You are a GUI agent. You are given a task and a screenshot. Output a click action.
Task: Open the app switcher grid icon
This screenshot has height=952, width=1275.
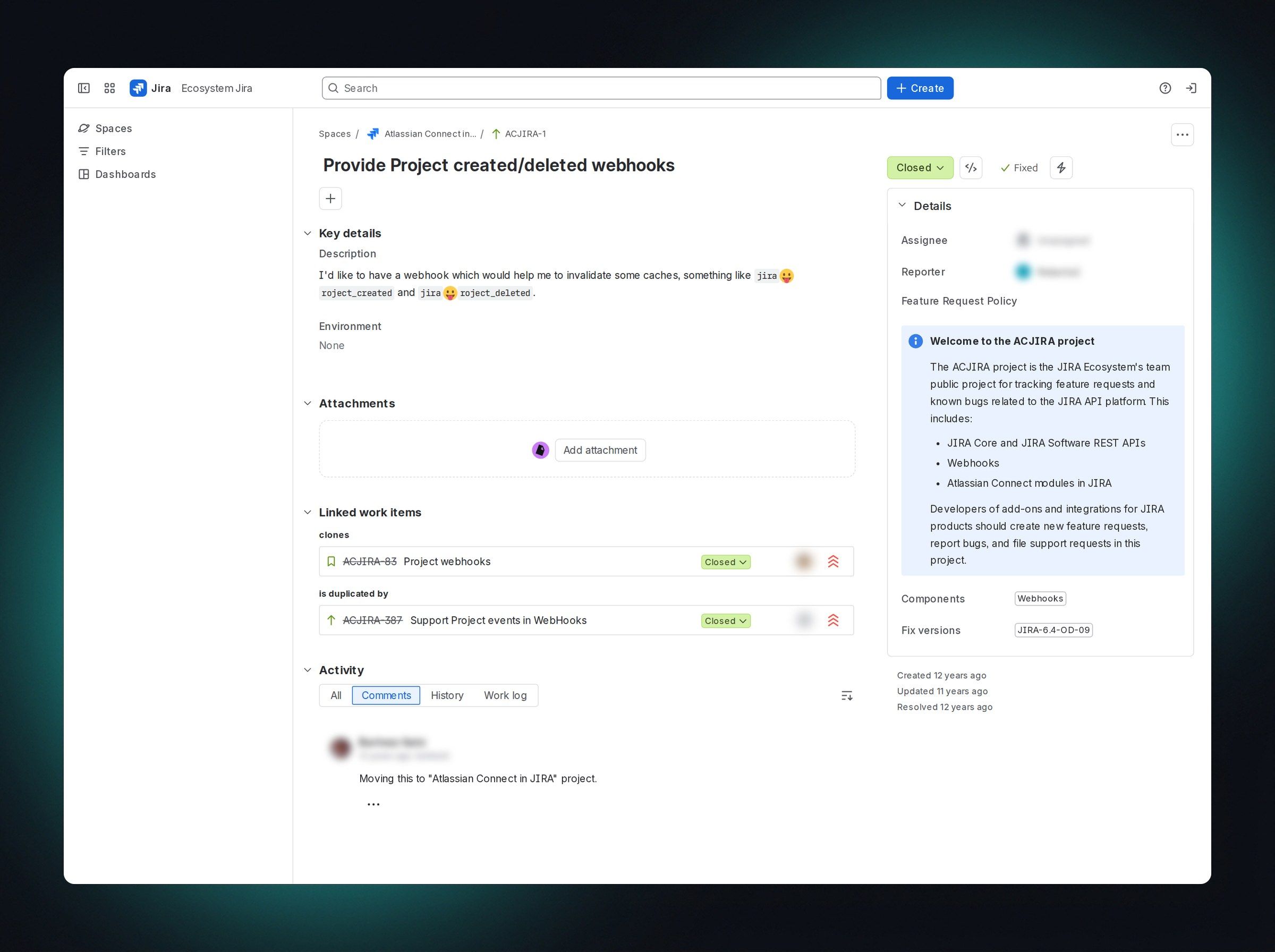tap(109, 88)
